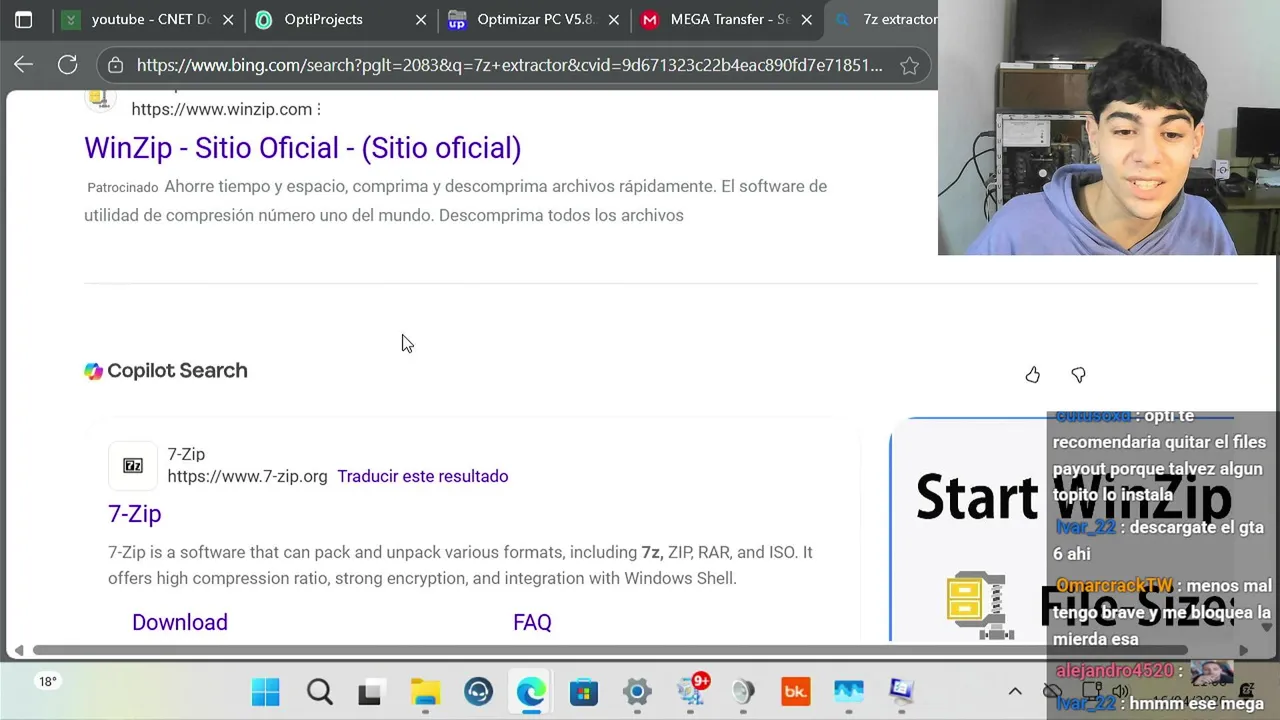This screenshot has width=1280, height=720.
Task: Open the 7-Zip FAQ sublink
Action: pos(532,622)
